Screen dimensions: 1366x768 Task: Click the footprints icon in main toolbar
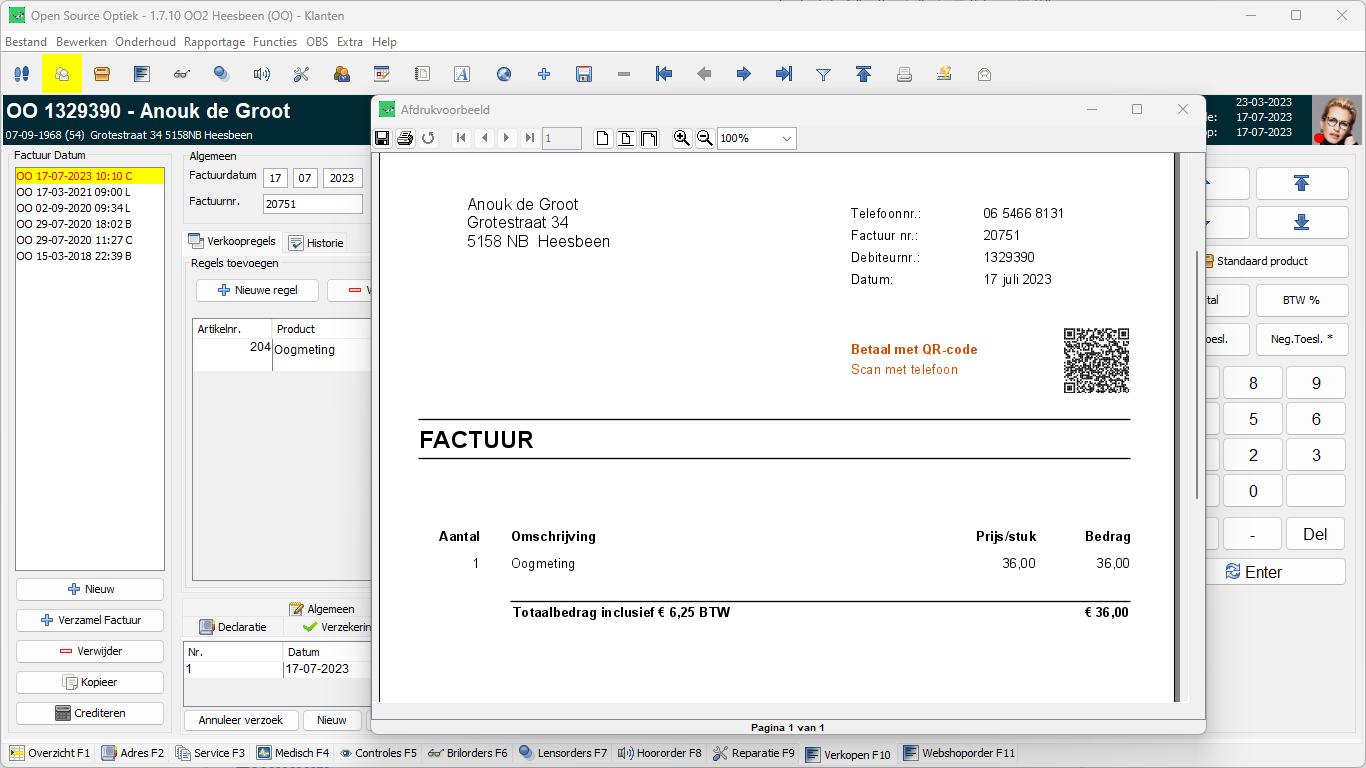(21, 74)
